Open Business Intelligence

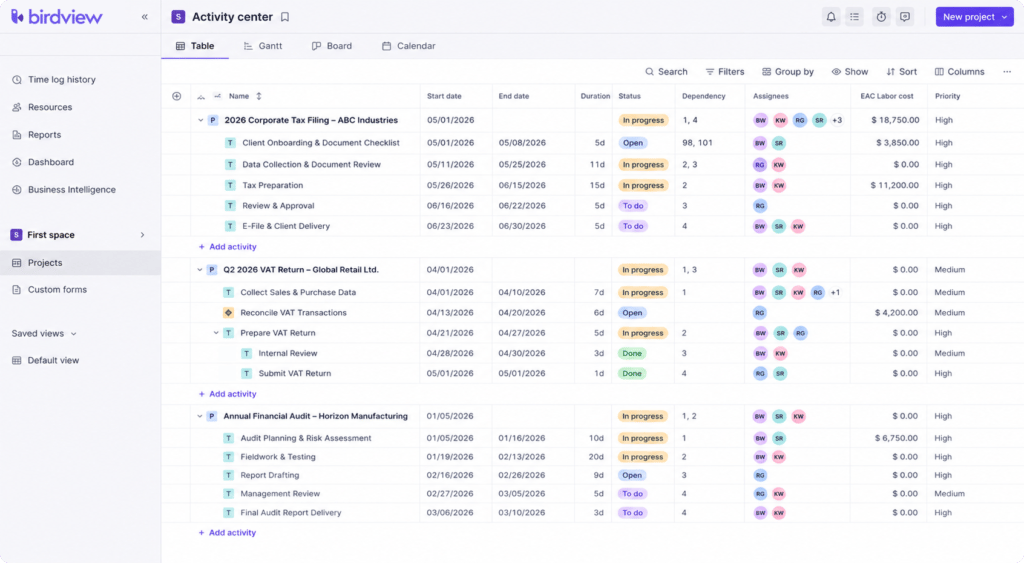tap(64, 189)
